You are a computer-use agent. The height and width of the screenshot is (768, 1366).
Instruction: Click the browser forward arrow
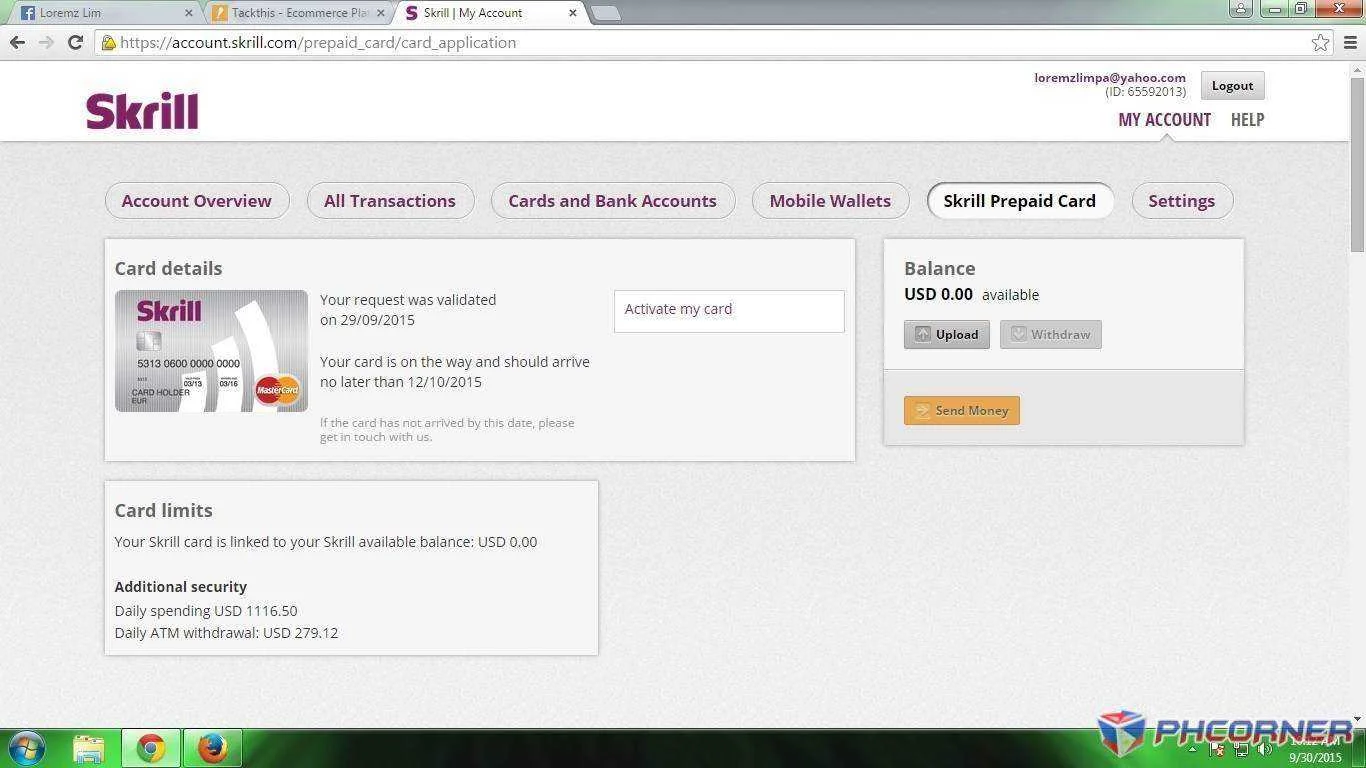(46, 42)
